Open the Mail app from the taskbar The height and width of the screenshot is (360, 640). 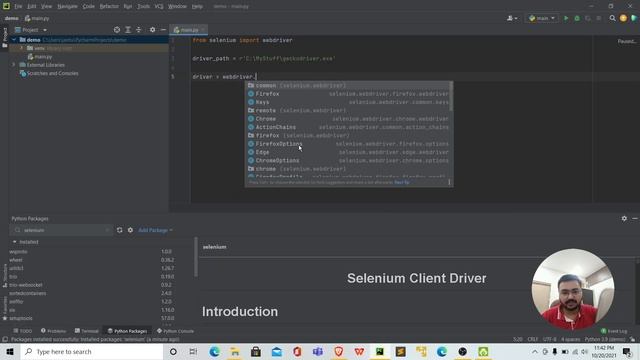277,351
